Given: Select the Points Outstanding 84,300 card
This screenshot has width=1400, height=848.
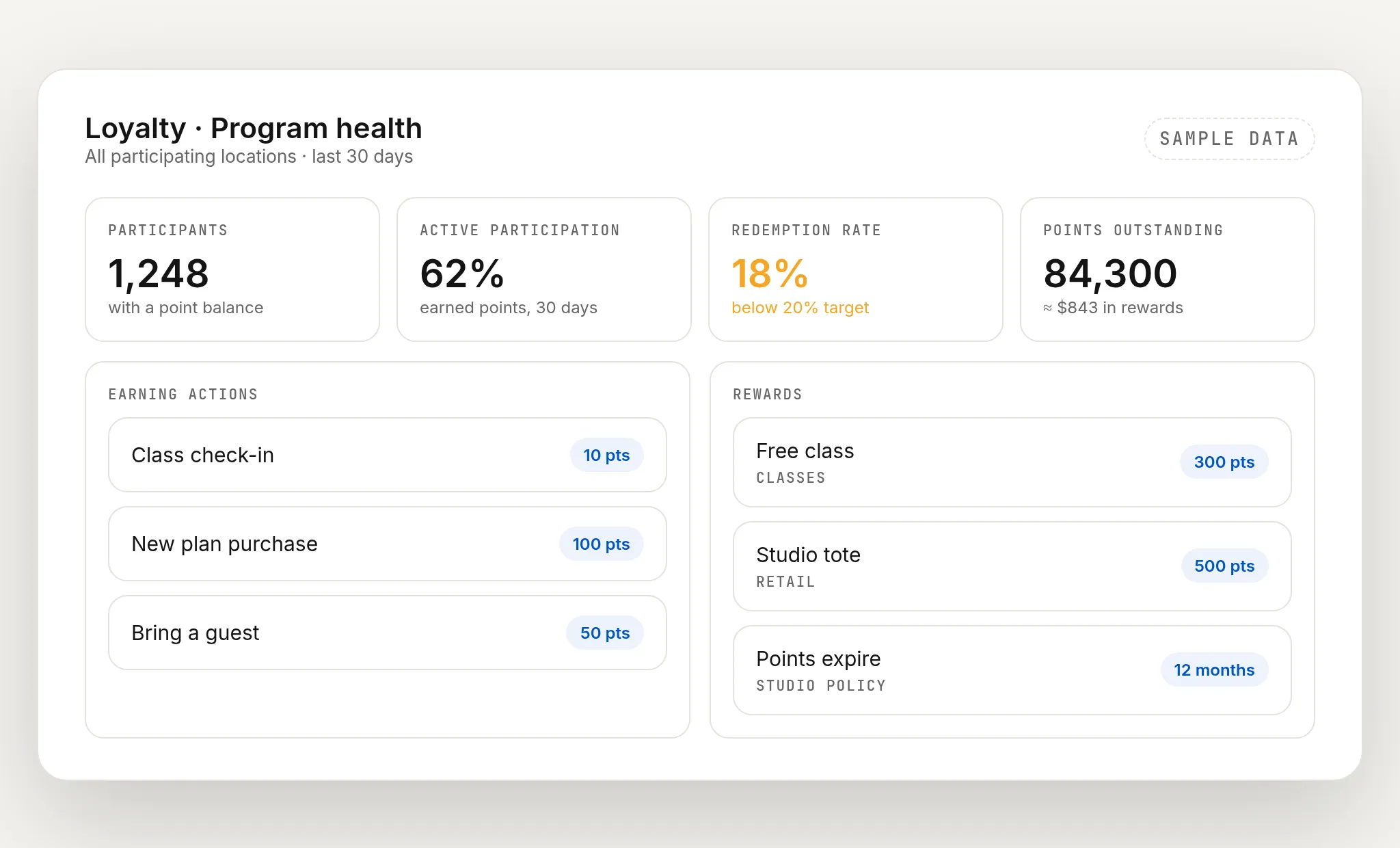Looking at the screenshot, I should click(1168, 269).
